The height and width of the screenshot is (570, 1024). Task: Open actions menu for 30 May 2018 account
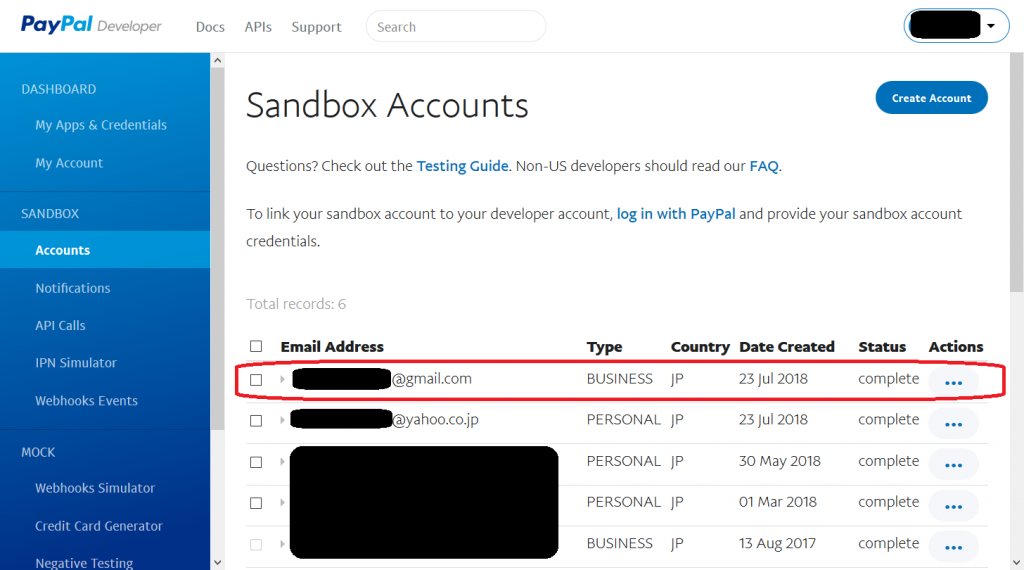pos(953,464)
